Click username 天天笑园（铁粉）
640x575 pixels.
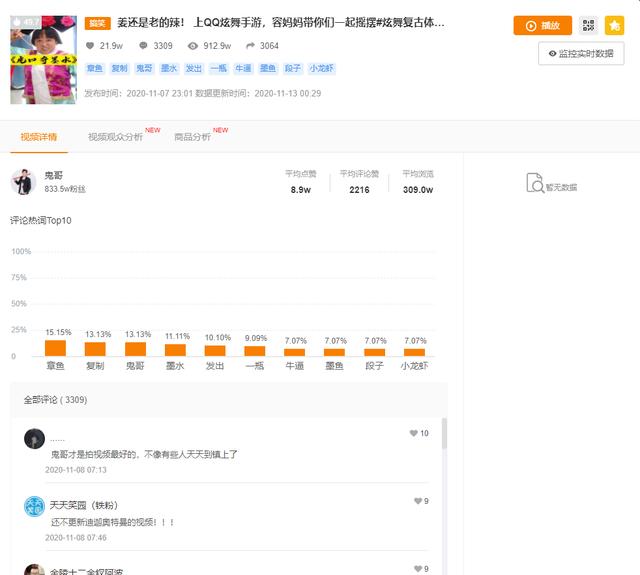click(x=84, y=505)
